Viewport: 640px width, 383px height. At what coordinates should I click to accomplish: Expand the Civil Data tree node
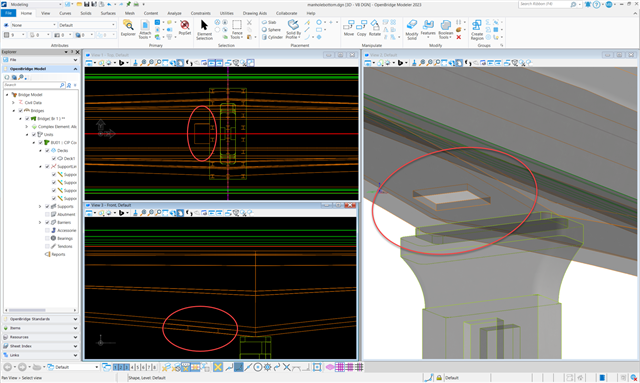(x=13, y=102)
